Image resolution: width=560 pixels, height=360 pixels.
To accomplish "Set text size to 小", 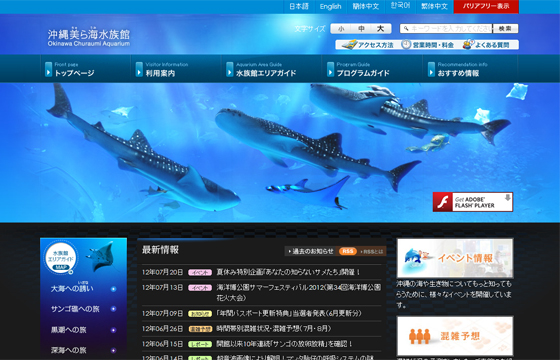I will (341, 29).
